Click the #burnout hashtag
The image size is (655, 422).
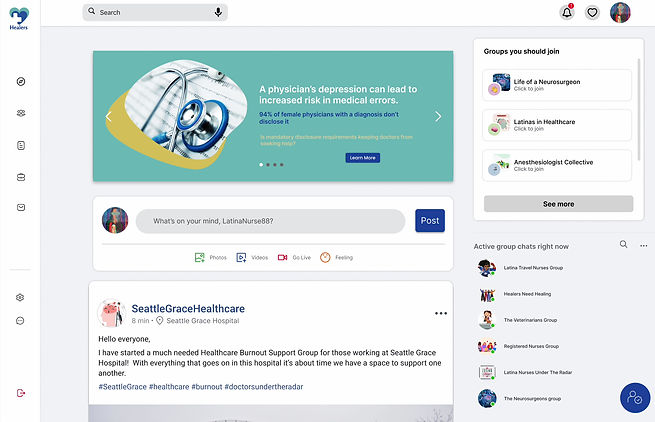(207, 387)
